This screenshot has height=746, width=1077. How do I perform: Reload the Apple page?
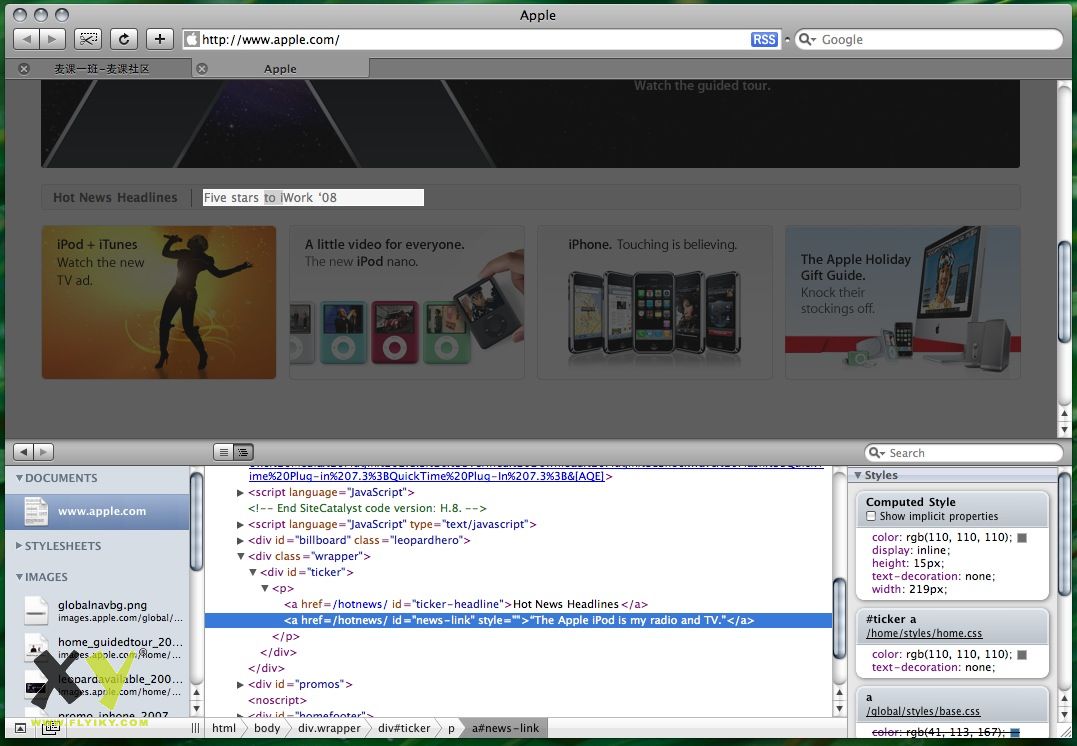coord(124,39)
